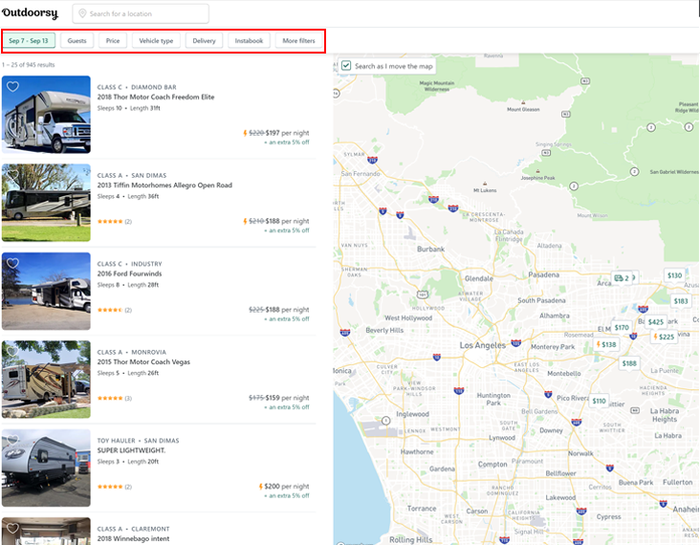
Task: Toggle the Instabook filter
Action: [249, 41]
